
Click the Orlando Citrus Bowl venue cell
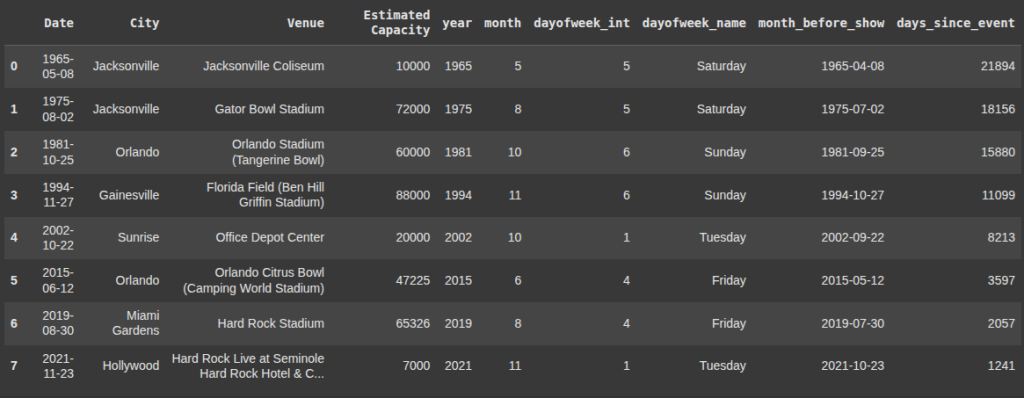253,280
